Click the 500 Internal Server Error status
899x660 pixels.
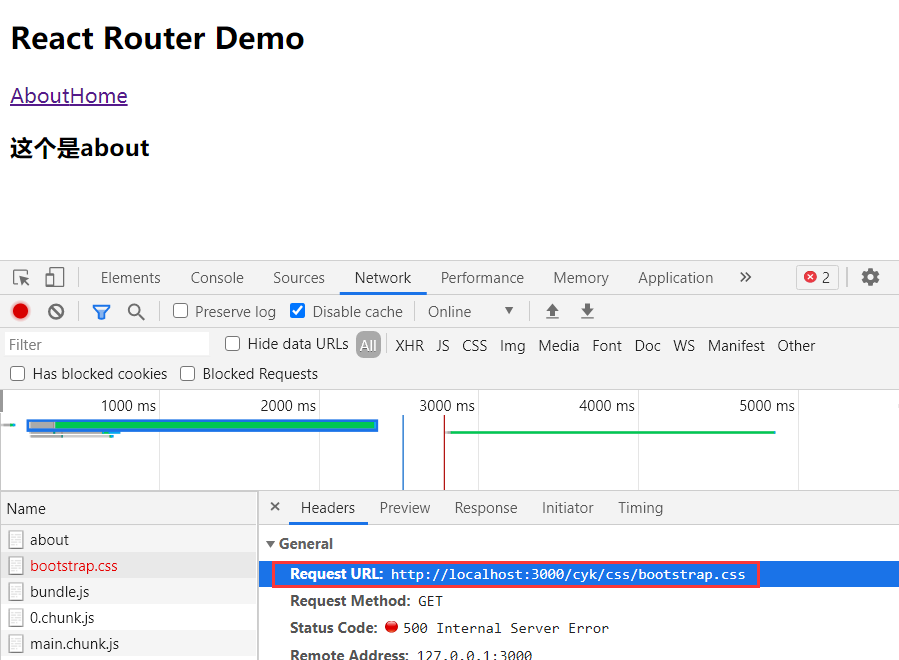506,628
